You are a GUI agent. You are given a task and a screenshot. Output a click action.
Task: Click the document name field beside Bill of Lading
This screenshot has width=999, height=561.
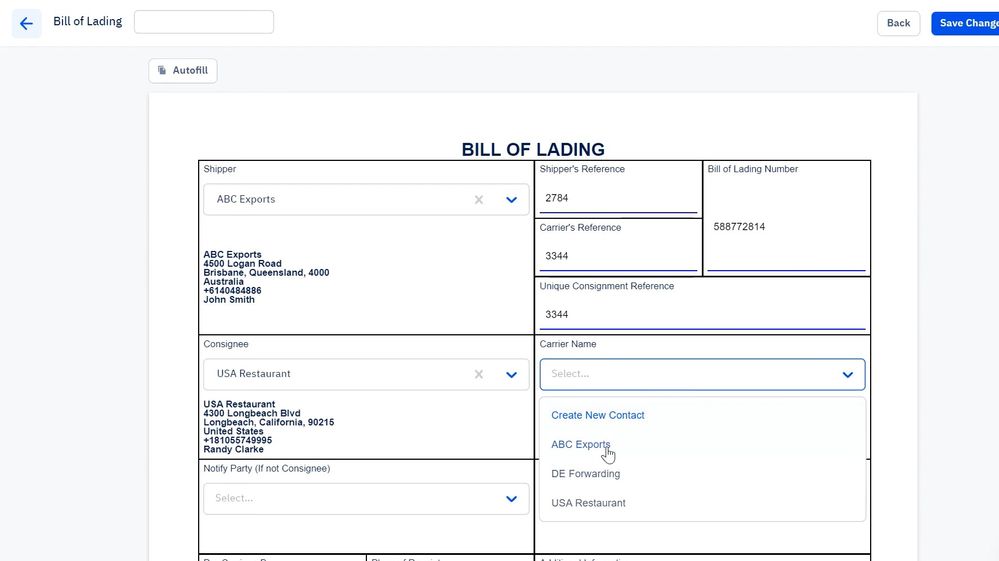coord(204,22)
